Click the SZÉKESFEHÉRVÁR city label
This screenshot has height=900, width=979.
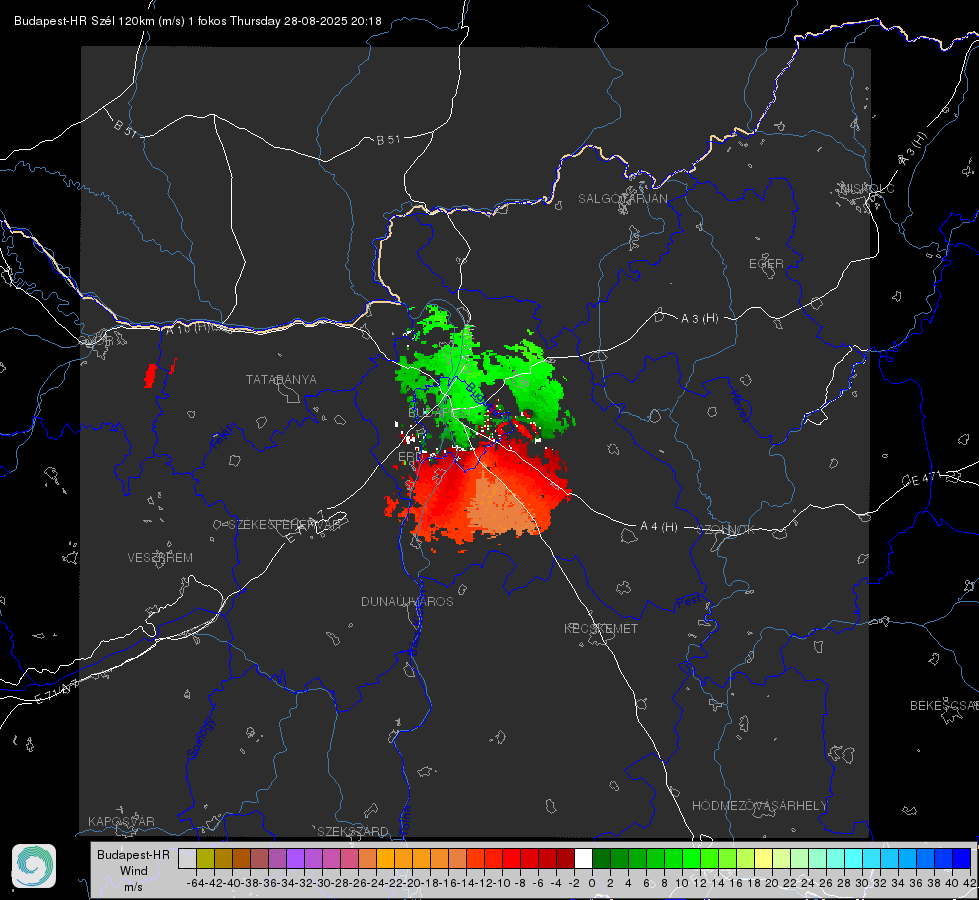pyautogui.click(x=286, y=525)
